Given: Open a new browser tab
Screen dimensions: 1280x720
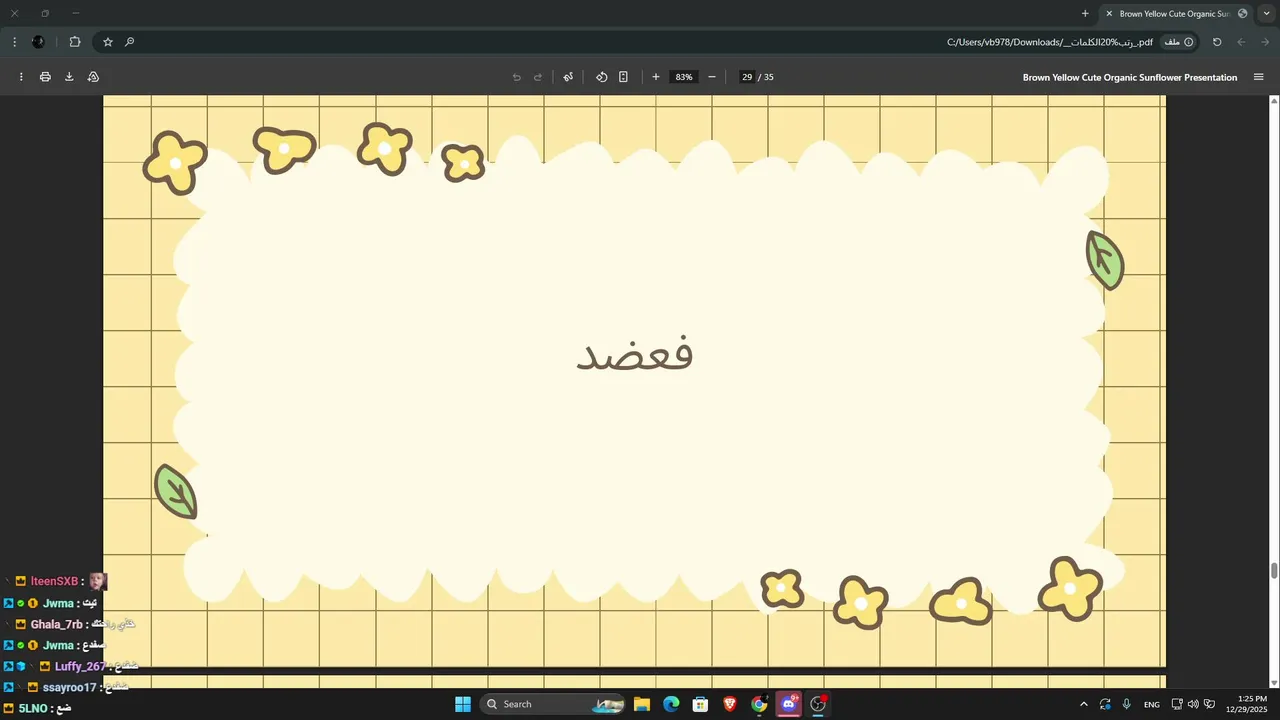Looking at the screenshot, I should coord(1085,14).
